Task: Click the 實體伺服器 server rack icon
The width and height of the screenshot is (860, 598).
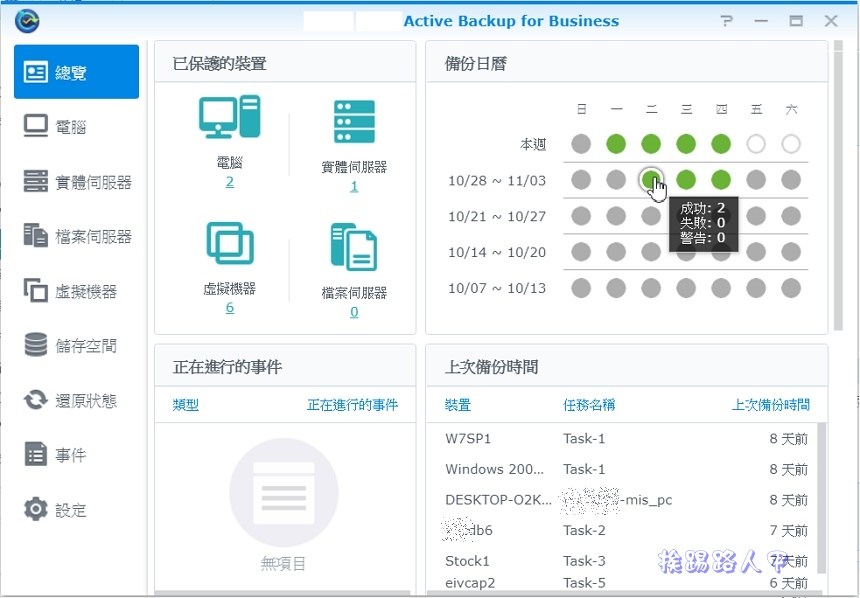Action: (x=354, y=121)
